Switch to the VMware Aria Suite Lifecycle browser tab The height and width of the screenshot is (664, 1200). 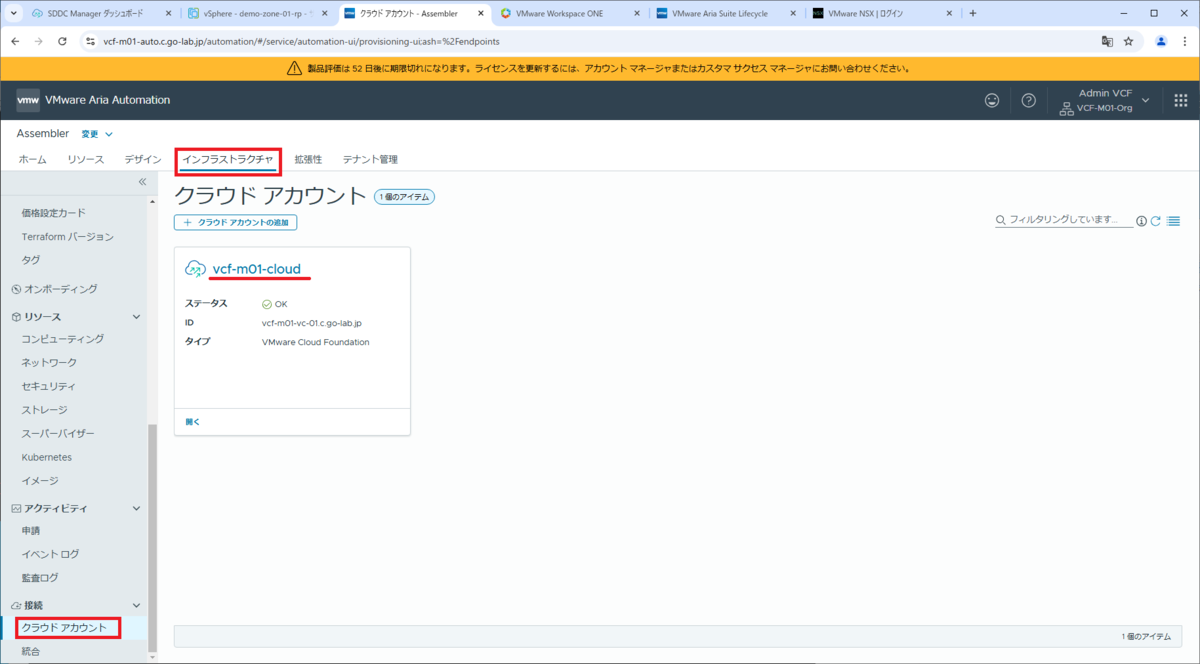pos(727,13)
